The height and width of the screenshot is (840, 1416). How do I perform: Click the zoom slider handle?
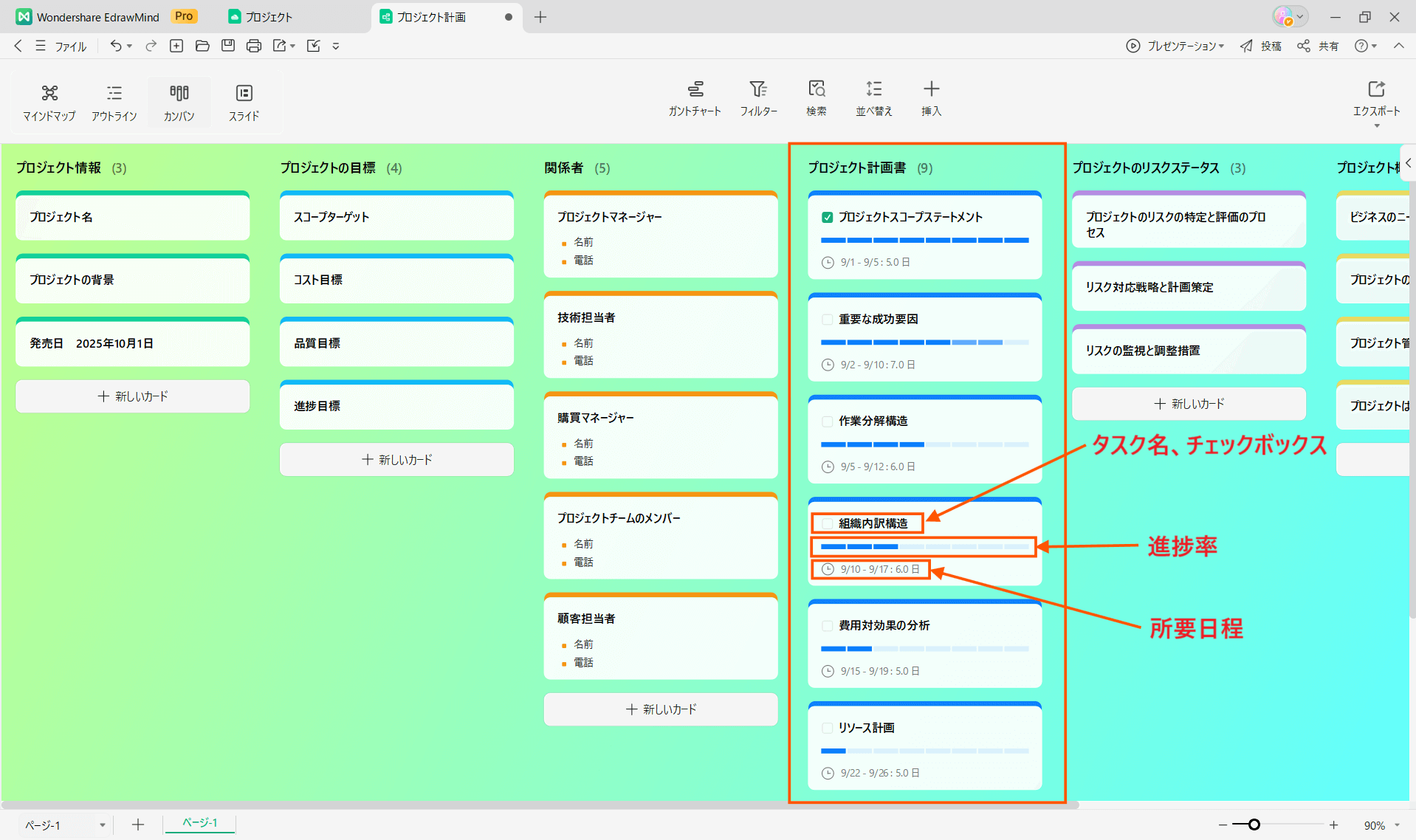click(x=1254, y=824)
